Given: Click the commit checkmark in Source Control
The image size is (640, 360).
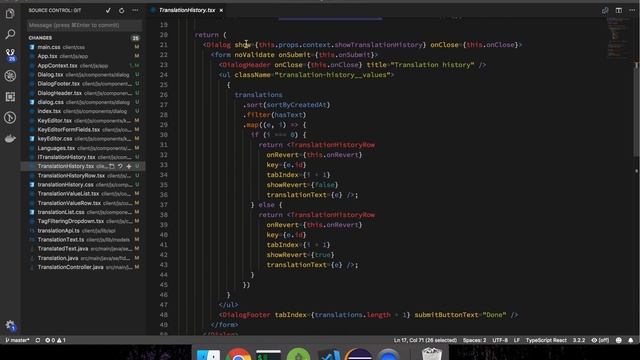Looking at the screenshot, I should pyautogui.click(x=108, y=11).
